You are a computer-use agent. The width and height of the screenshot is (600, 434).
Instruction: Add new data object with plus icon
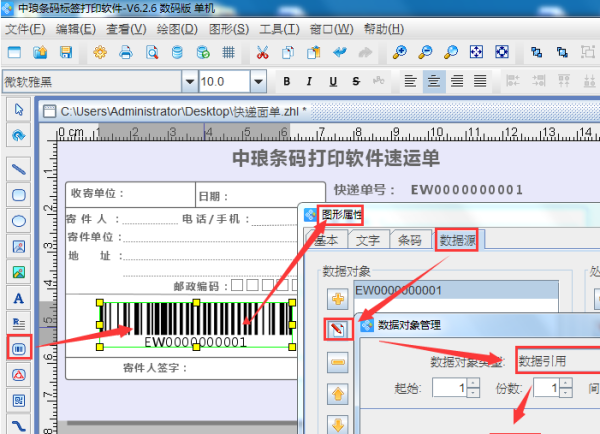tap(337, 297)
